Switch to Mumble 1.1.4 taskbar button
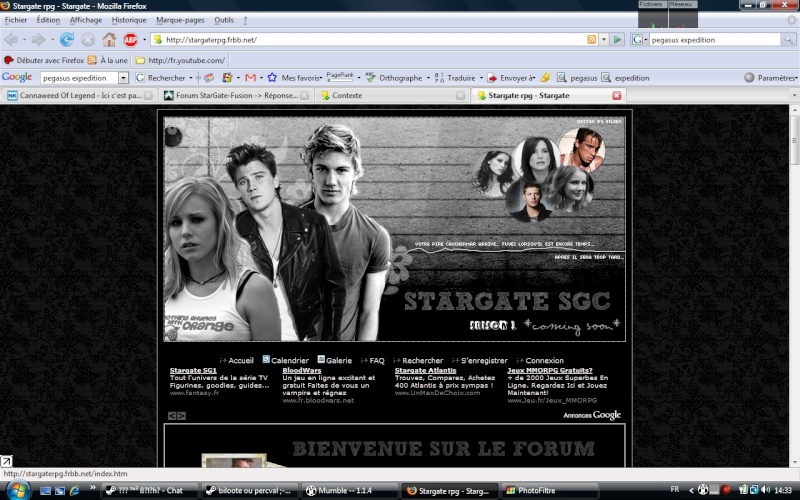Viewport: 800px width, 500px height. (x=350, y=490)
